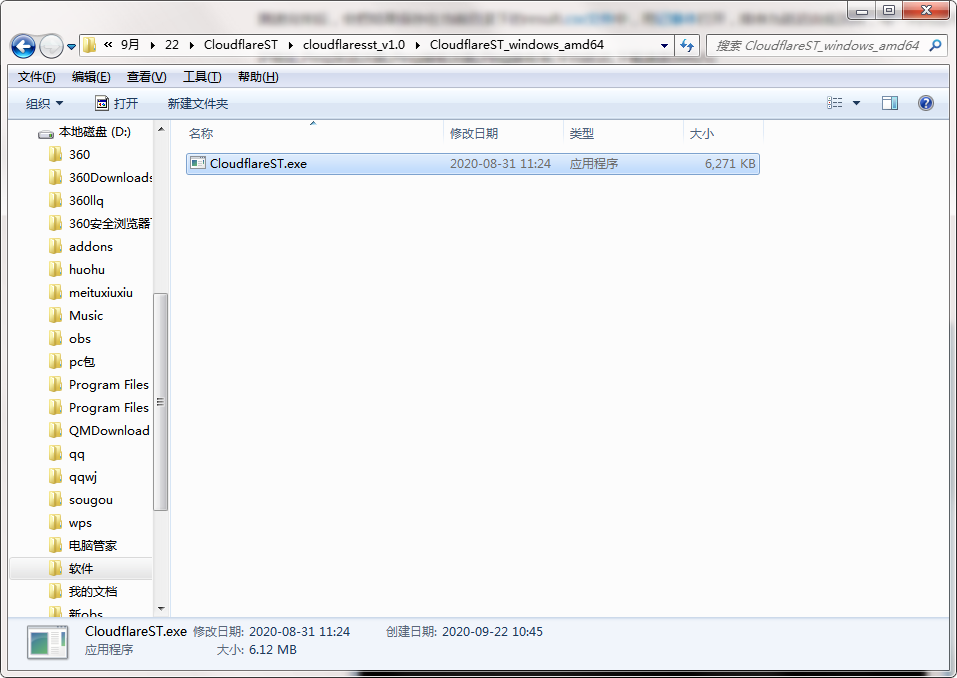Viewport: 957px width, 678px height.
Task: Open the 360Downloads folder in tree
Action: coord(100,178)
